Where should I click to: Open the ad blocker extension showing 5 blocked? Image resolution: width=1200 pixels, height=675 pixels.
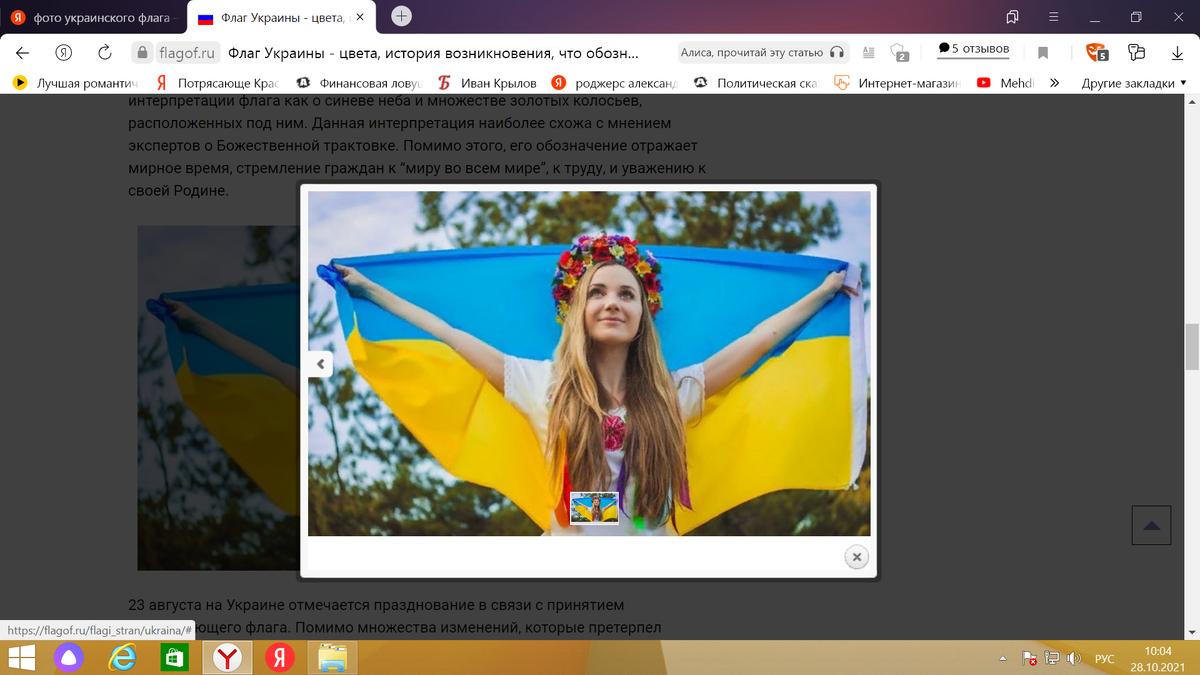click(x=1096, y=51)
